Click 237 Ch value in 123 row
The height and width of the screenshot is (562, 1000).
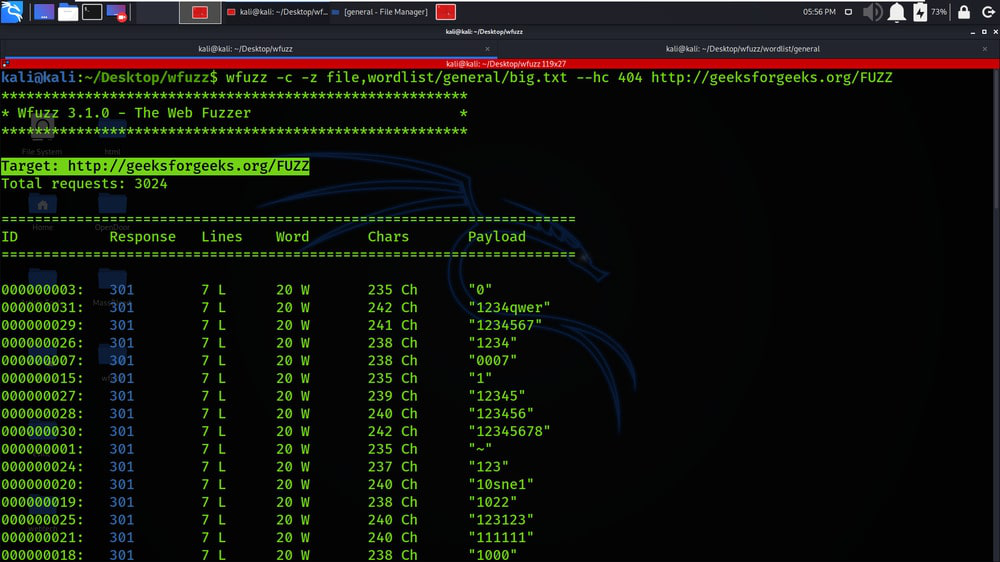click(x=392, y=467)
